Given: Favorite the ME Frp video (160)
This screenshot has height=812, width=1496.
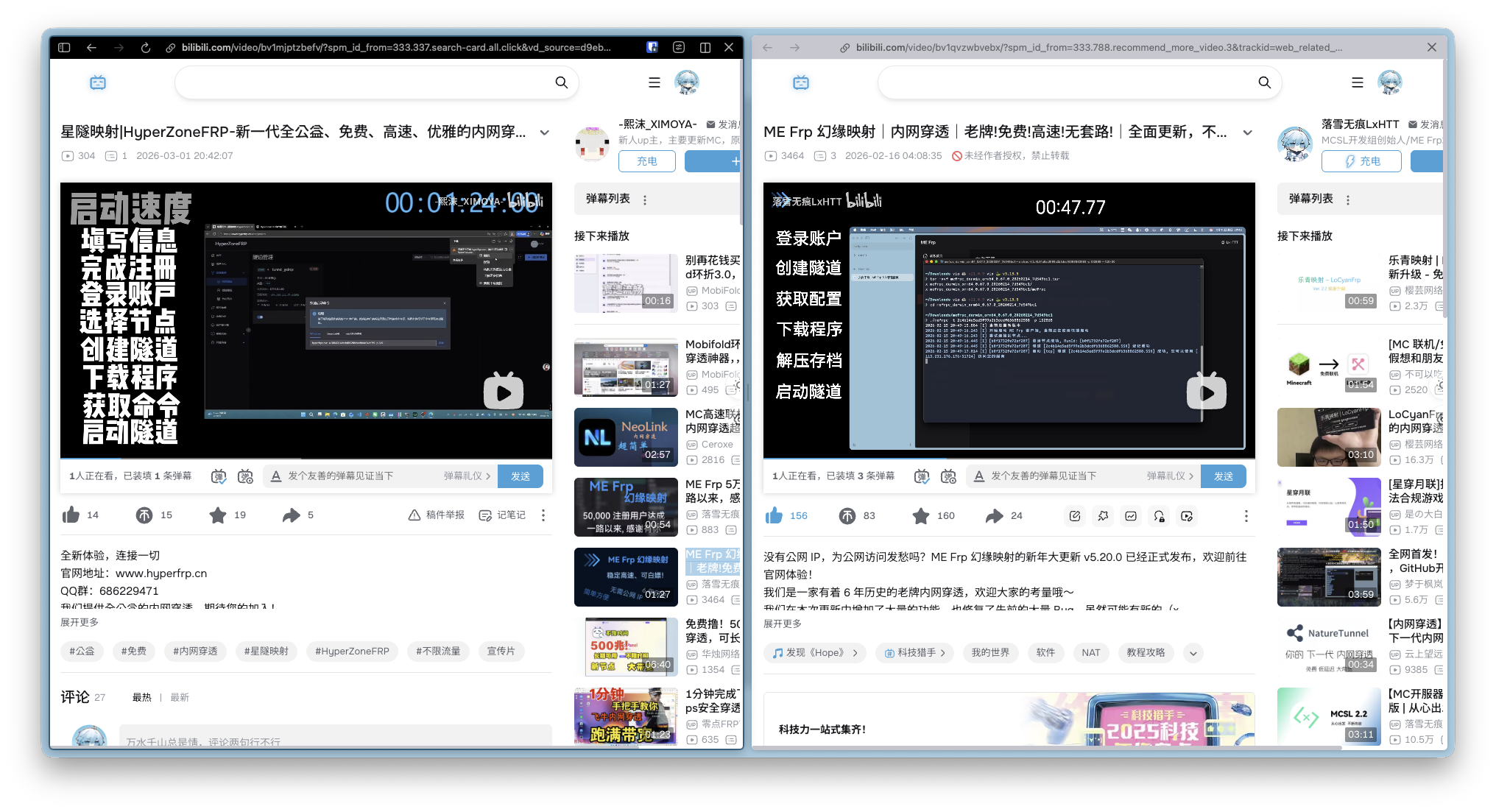Looking at the screenshot, I should click(921, 515).
